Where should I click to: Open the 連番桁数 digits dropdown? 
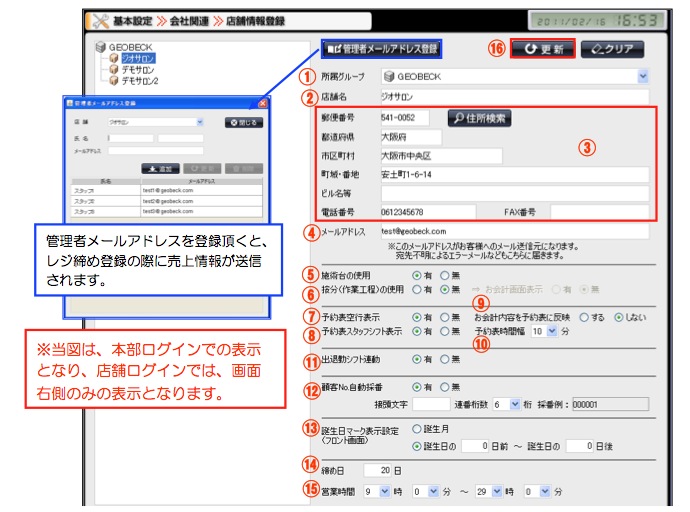[515, 404]
